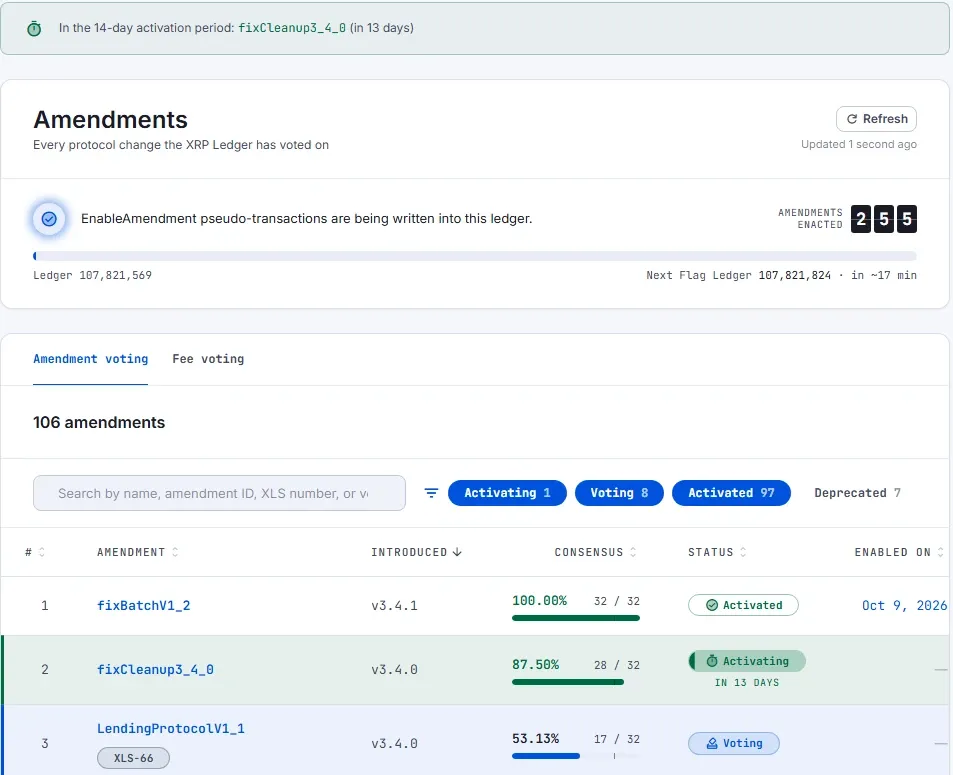Sort by the STATUS column header

click(x=717, y=552)
